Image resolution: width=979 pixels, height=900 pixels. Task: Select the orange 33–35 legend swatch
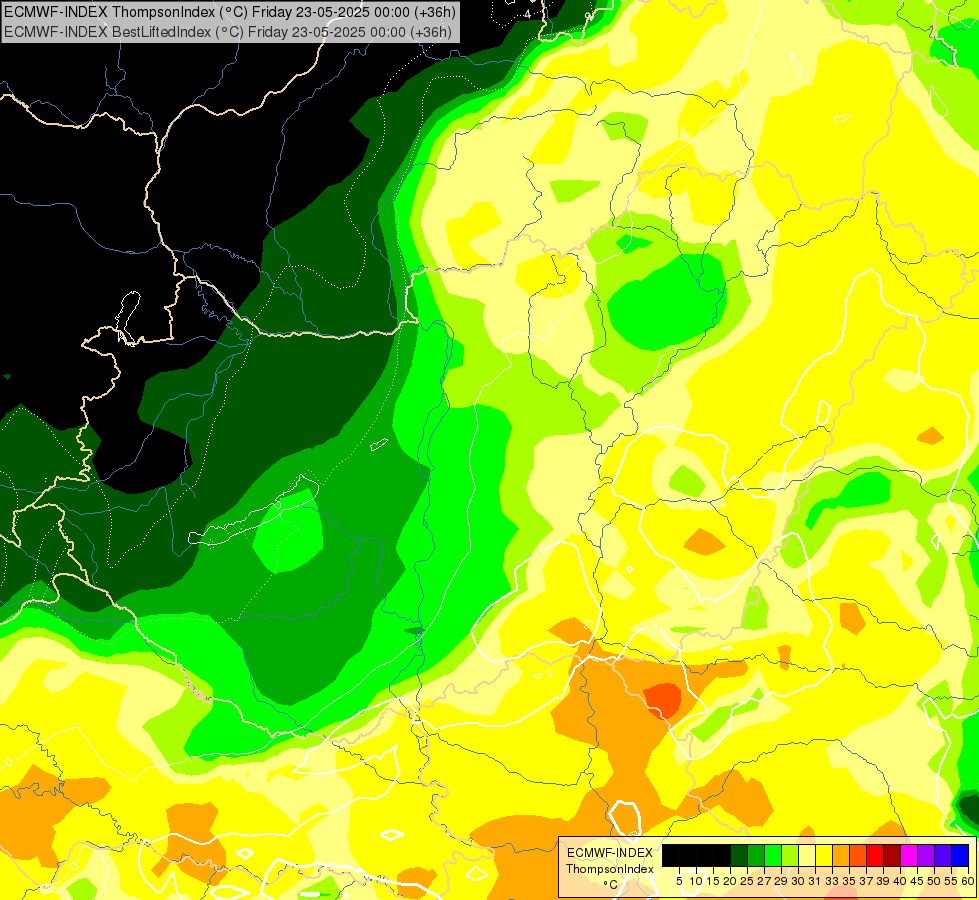pyautogui.click(x=841, y=855)
